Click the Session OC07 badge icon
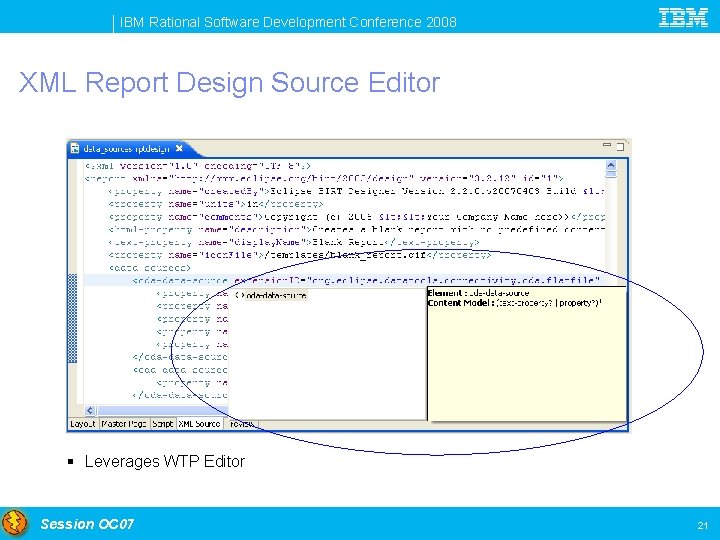 (x=14, y=523)
